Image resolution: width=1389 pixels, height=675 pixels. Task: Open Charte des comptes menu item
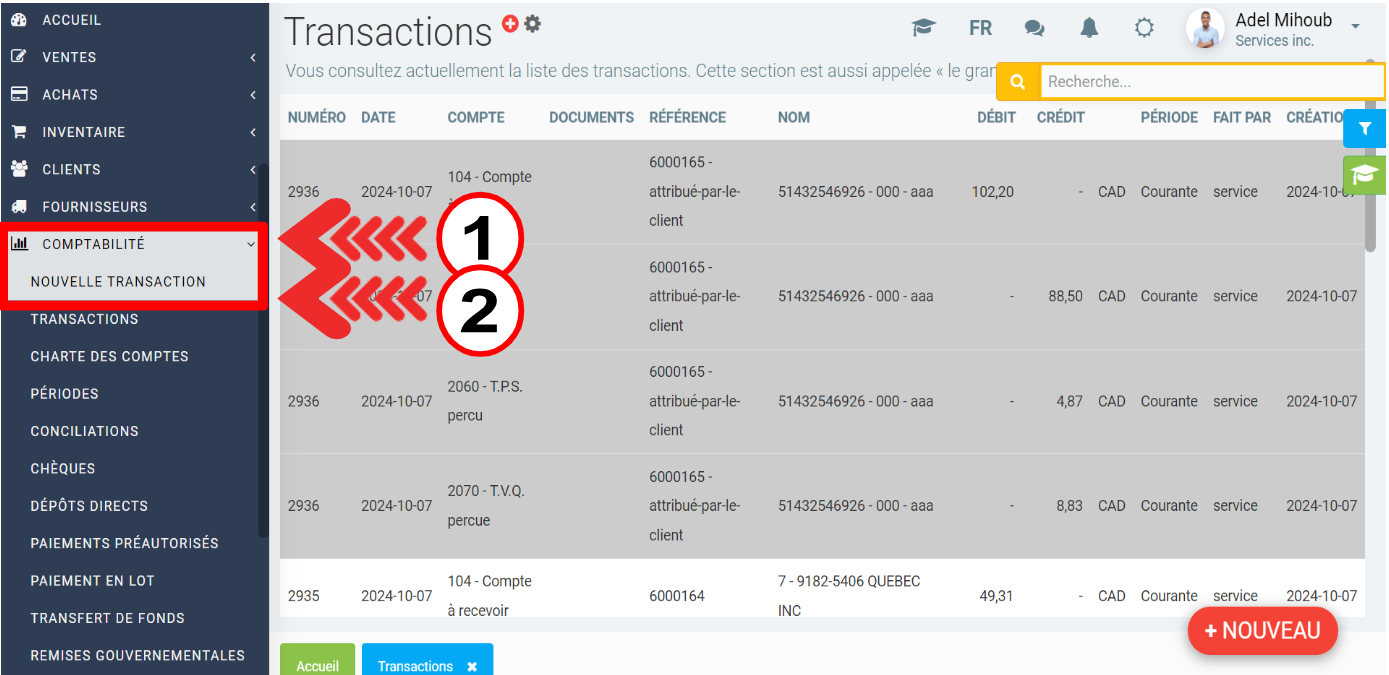(x=109, y=357)
